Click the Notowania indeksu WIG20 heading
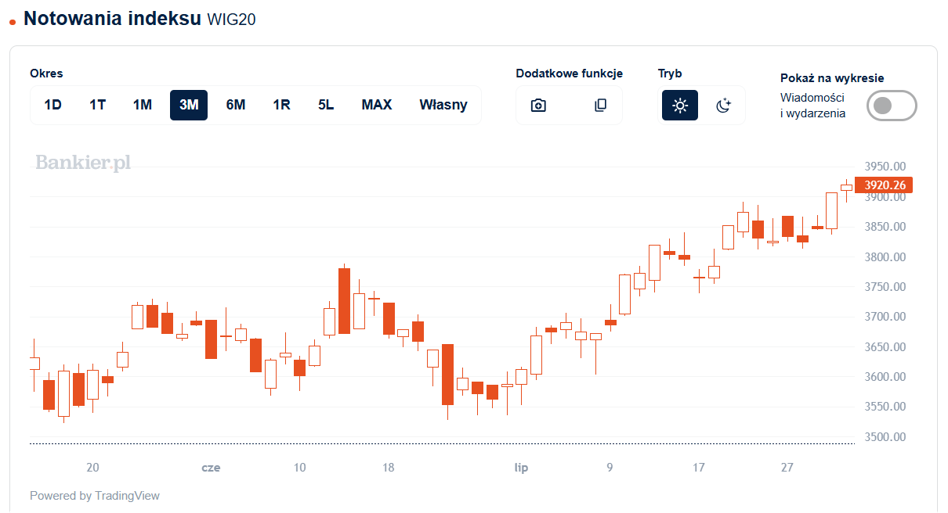 [x=140, y=19]
